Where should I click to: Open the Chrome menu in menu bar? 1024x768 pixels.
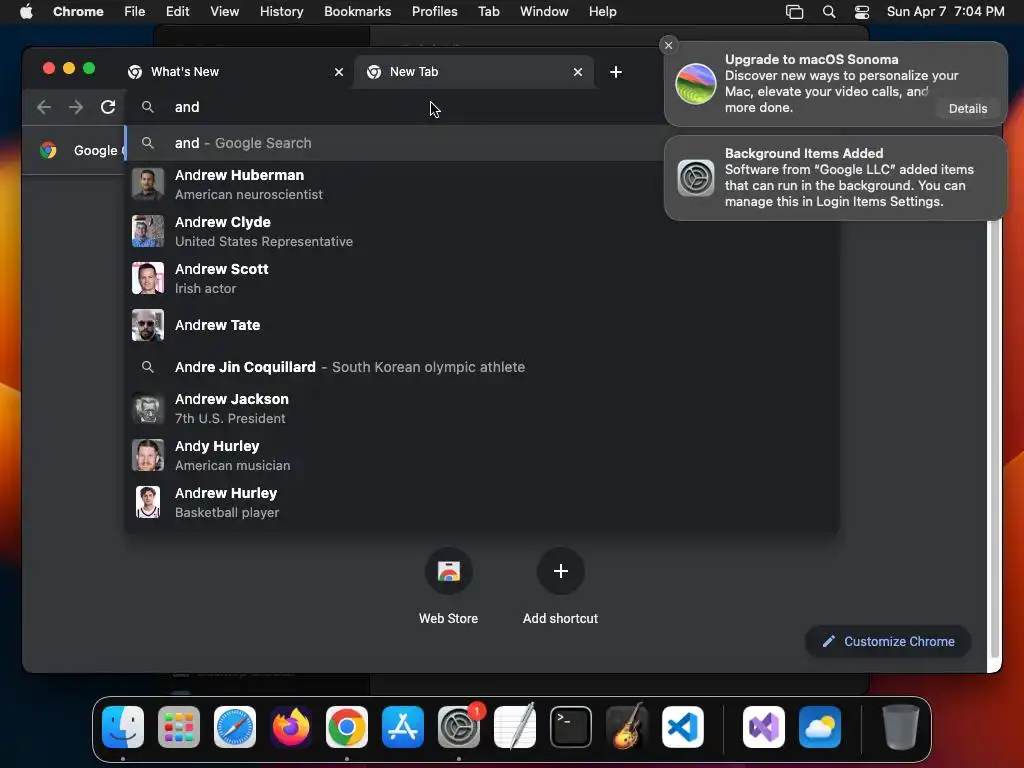(78, 11)
